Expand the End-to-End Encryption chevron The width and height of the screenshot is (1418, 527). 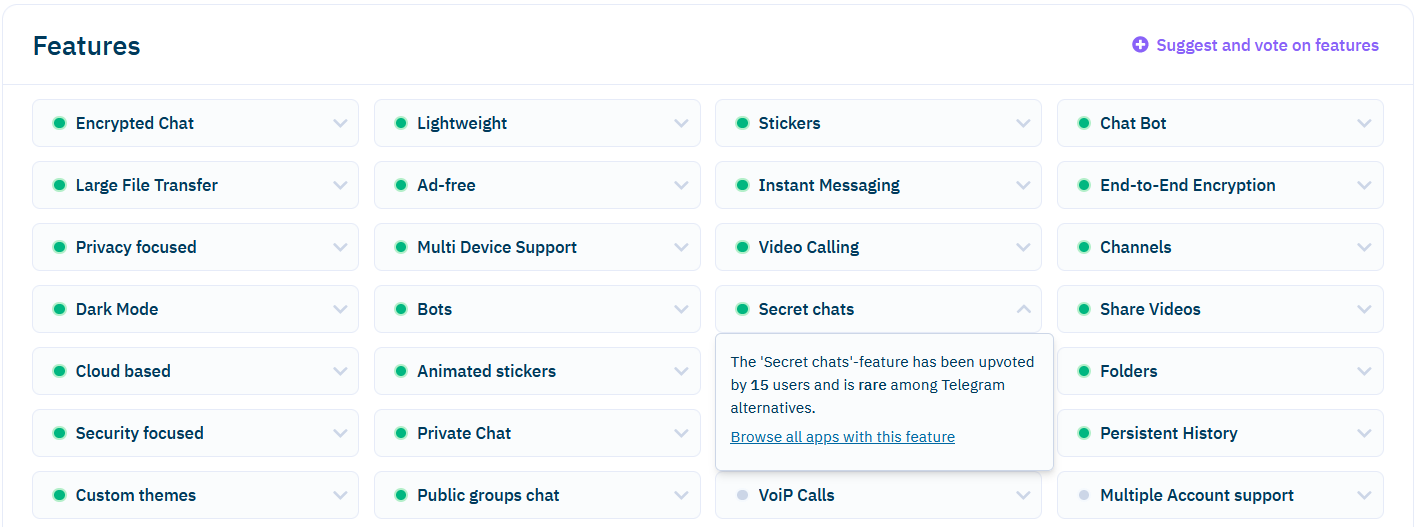click(x=1364, y=185)
